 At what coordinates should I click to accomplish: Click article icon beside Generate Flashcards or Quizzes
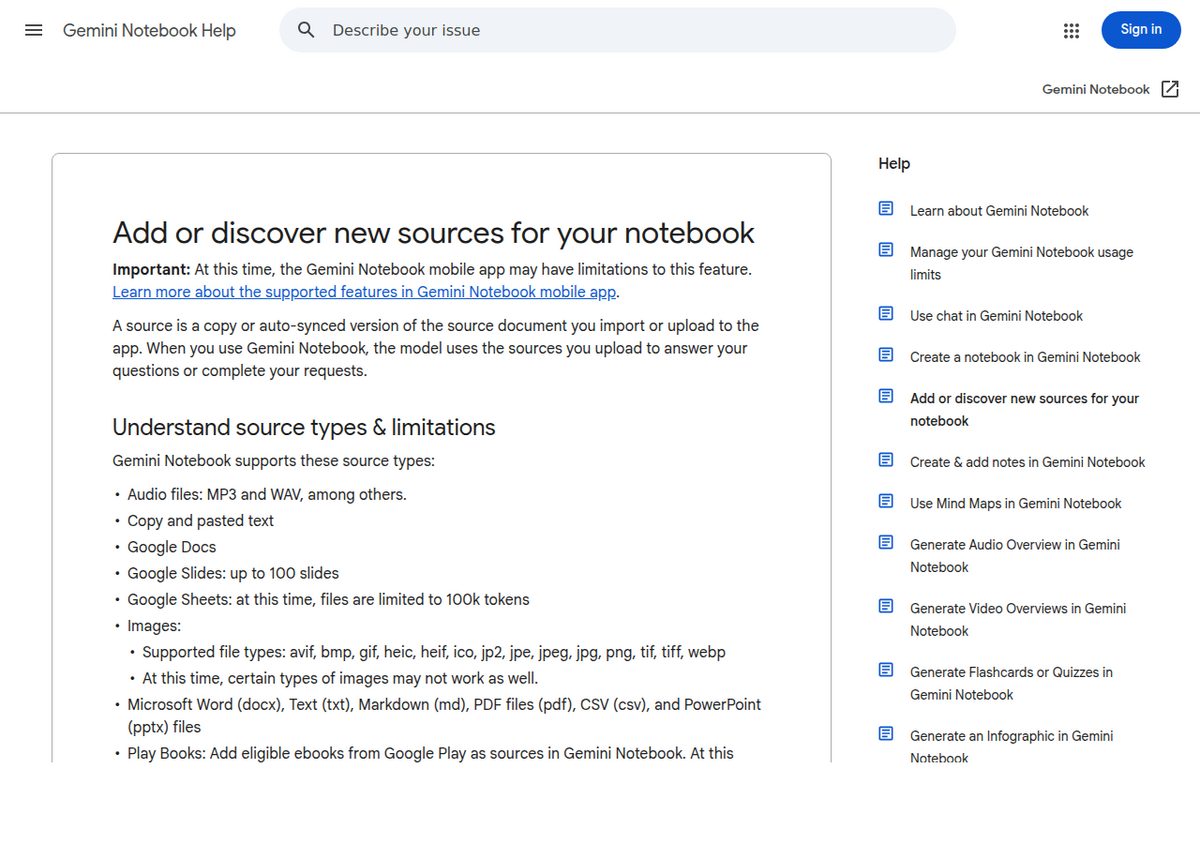886,670
